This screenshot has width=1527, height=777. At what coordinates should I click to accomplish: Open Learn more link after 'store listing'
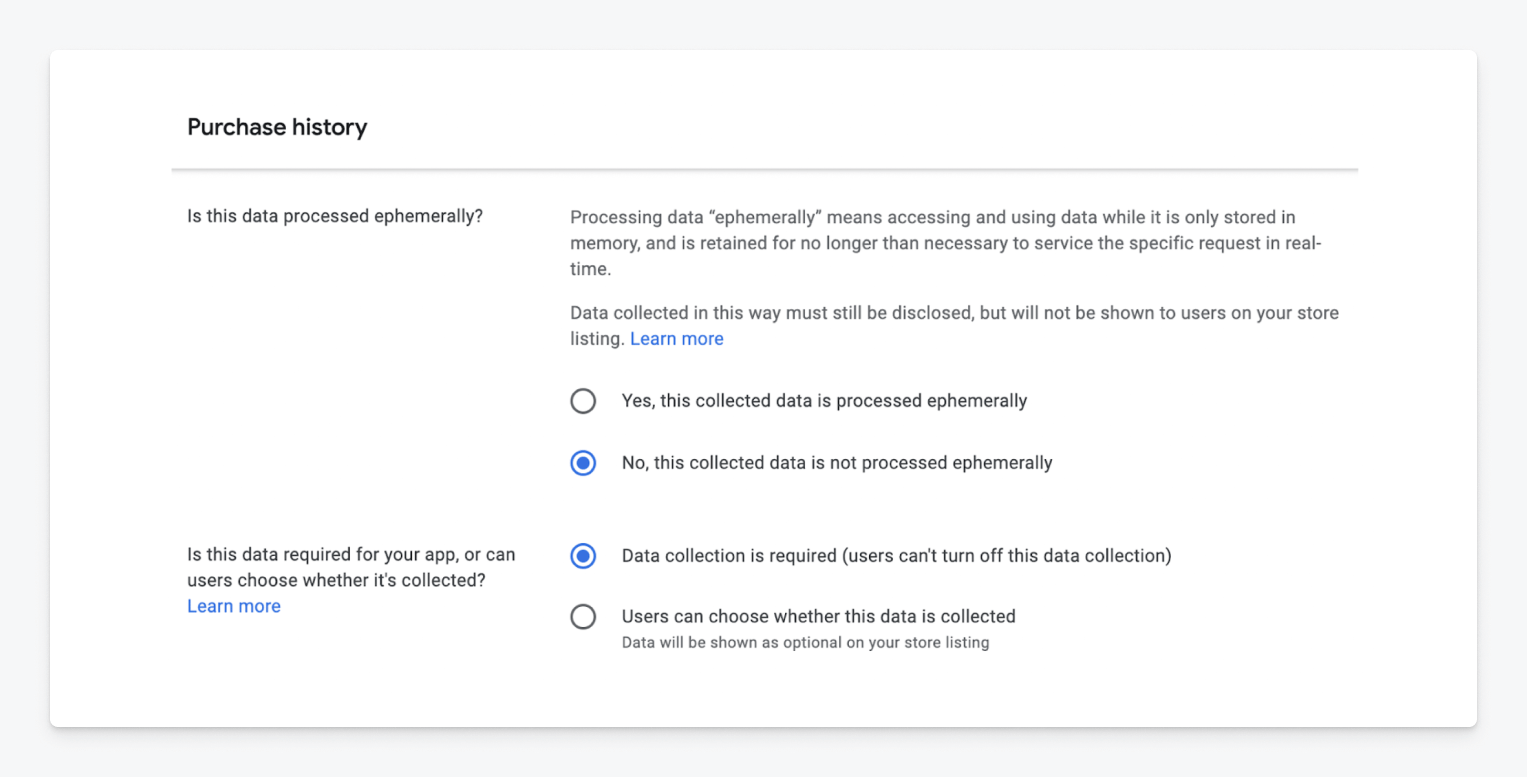[676, 339]
